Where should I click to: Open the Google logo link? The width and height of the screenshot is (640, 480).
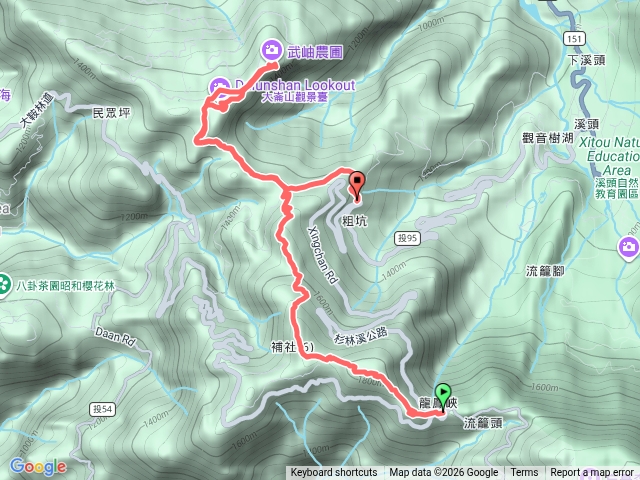38,467
